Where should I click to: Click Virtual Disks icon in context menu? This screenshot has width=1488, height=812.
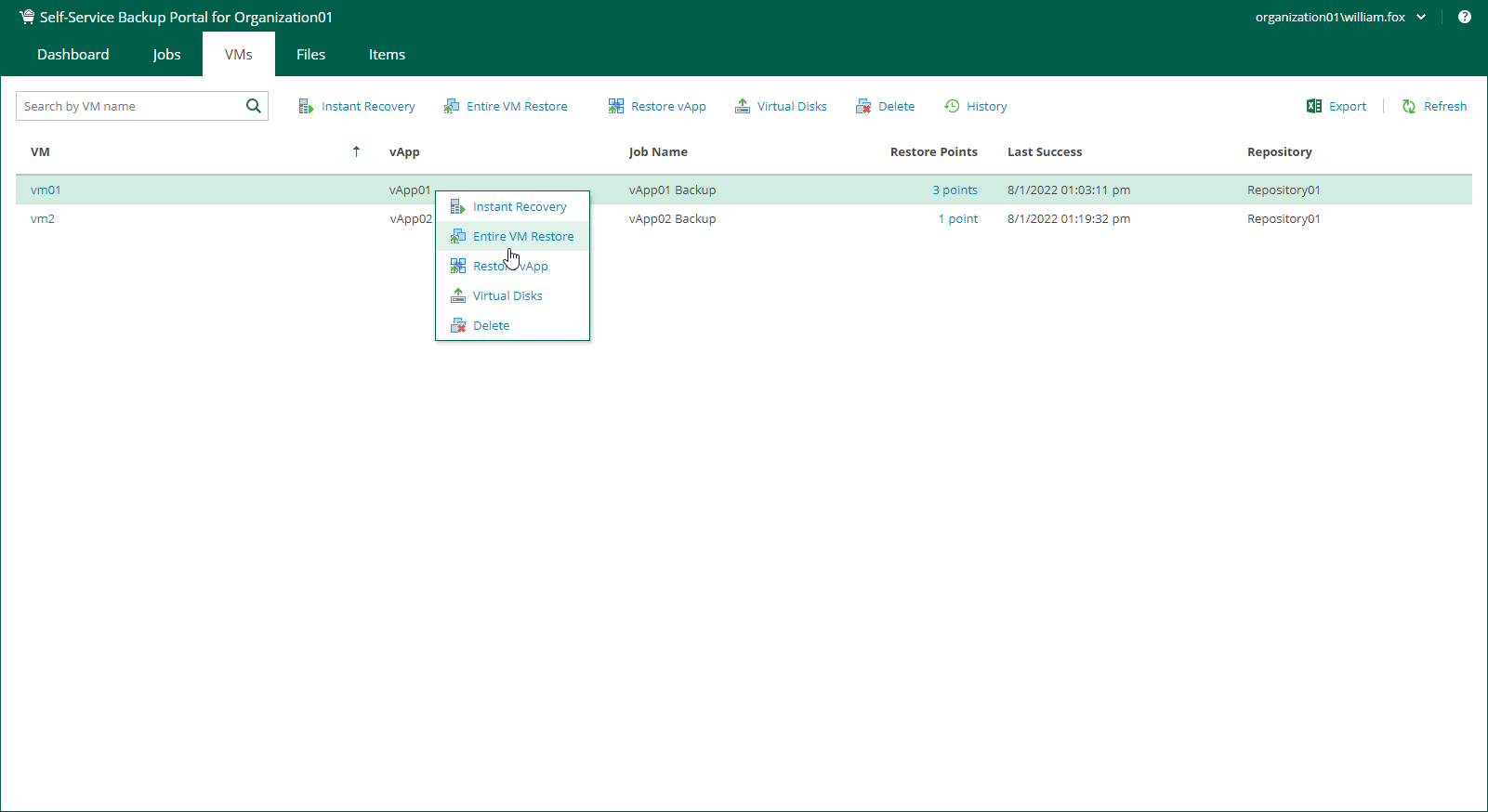tap(458, 295)
